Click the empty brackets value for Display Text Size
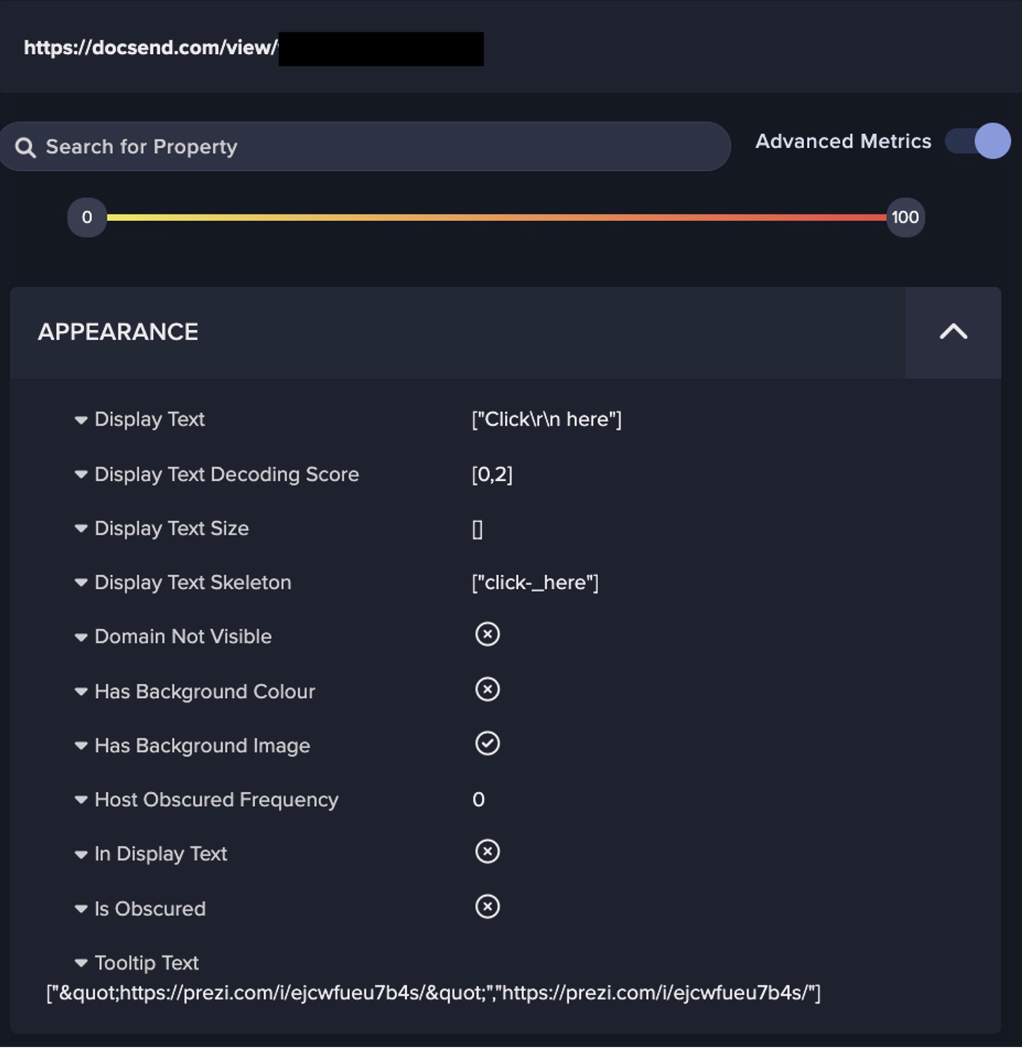 (478, 529)
